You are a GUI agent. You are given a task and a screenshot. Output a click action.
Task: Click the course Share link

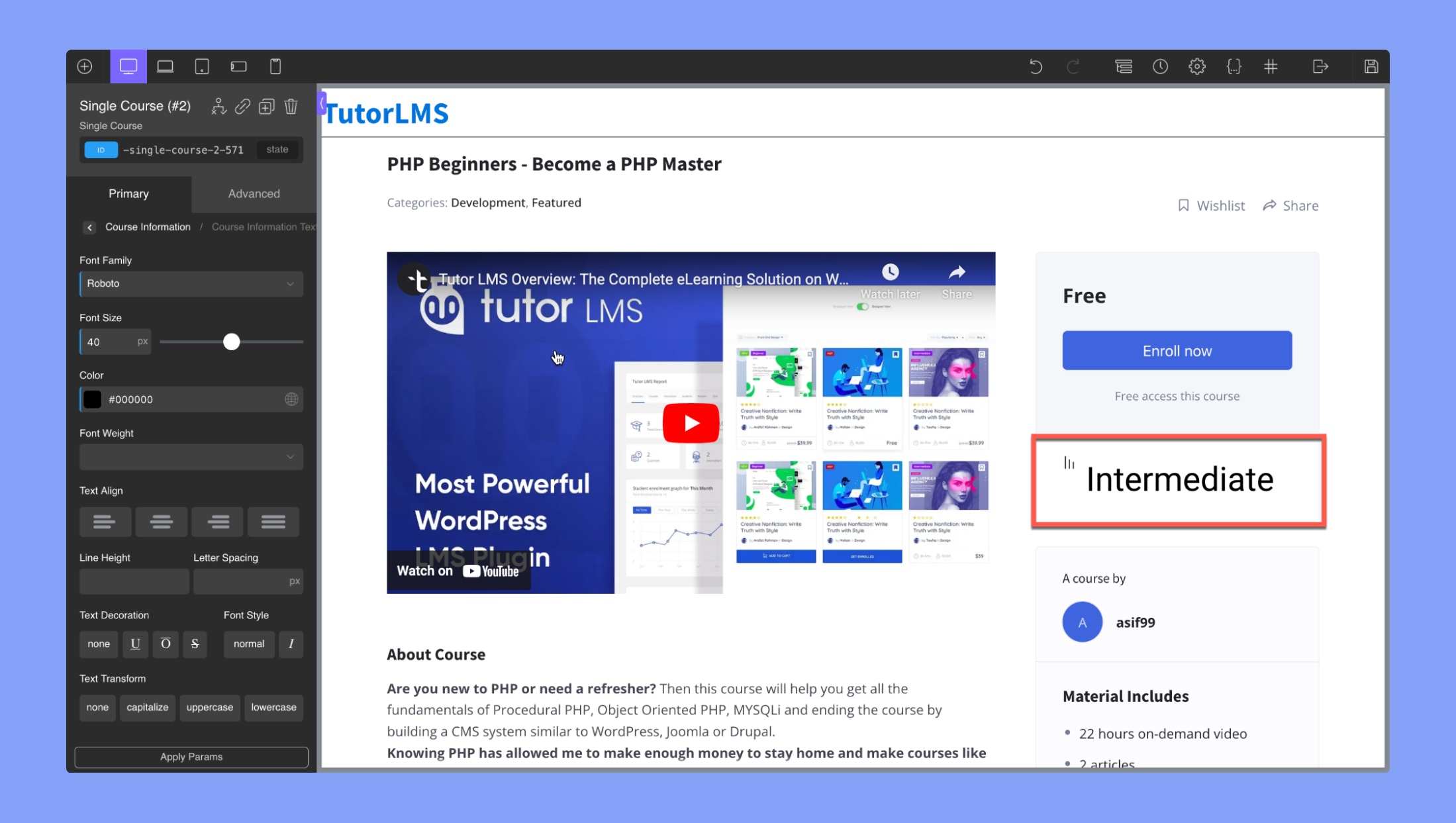[1290, 206]
